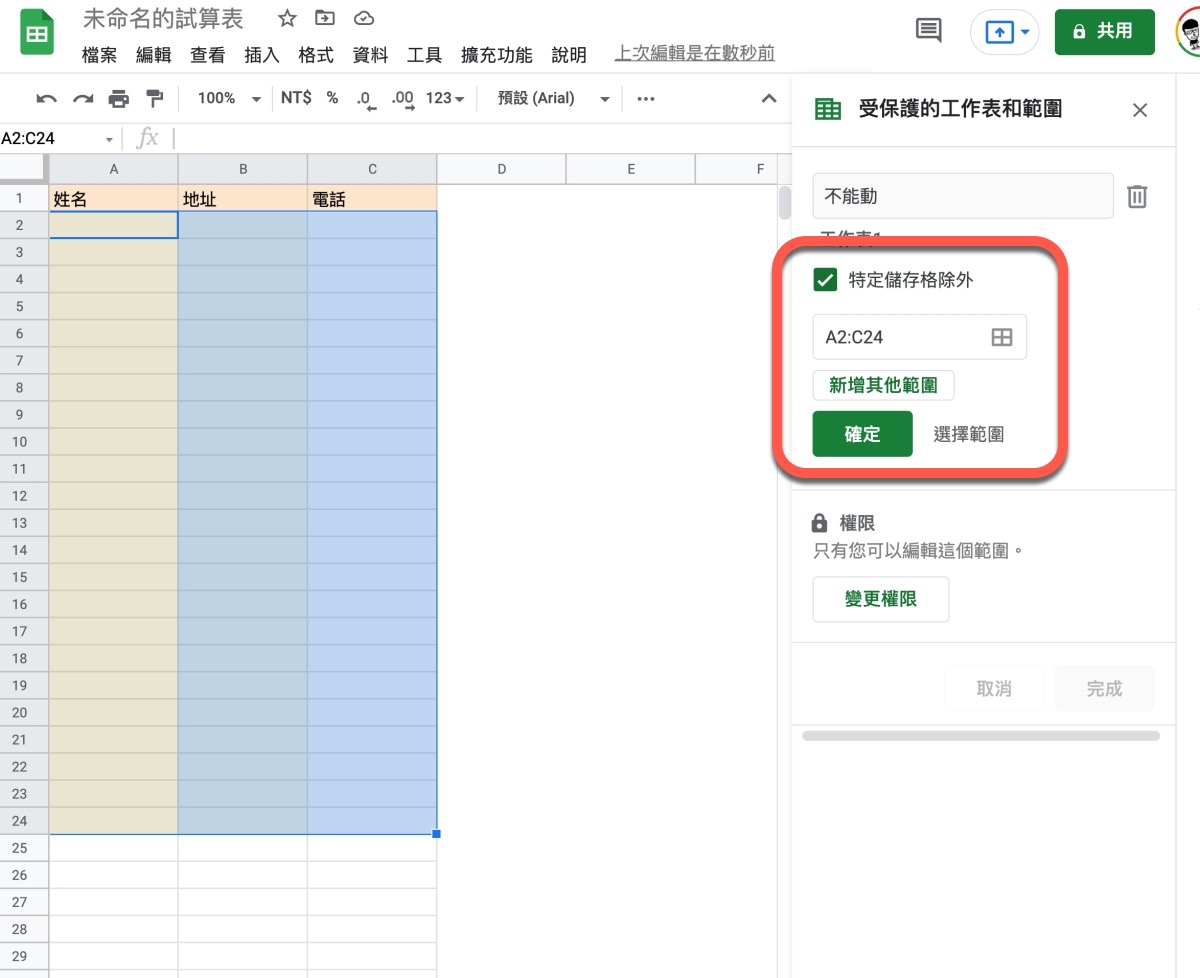Click the green 確定 button

pyautogui.click(x=862, y=434)
